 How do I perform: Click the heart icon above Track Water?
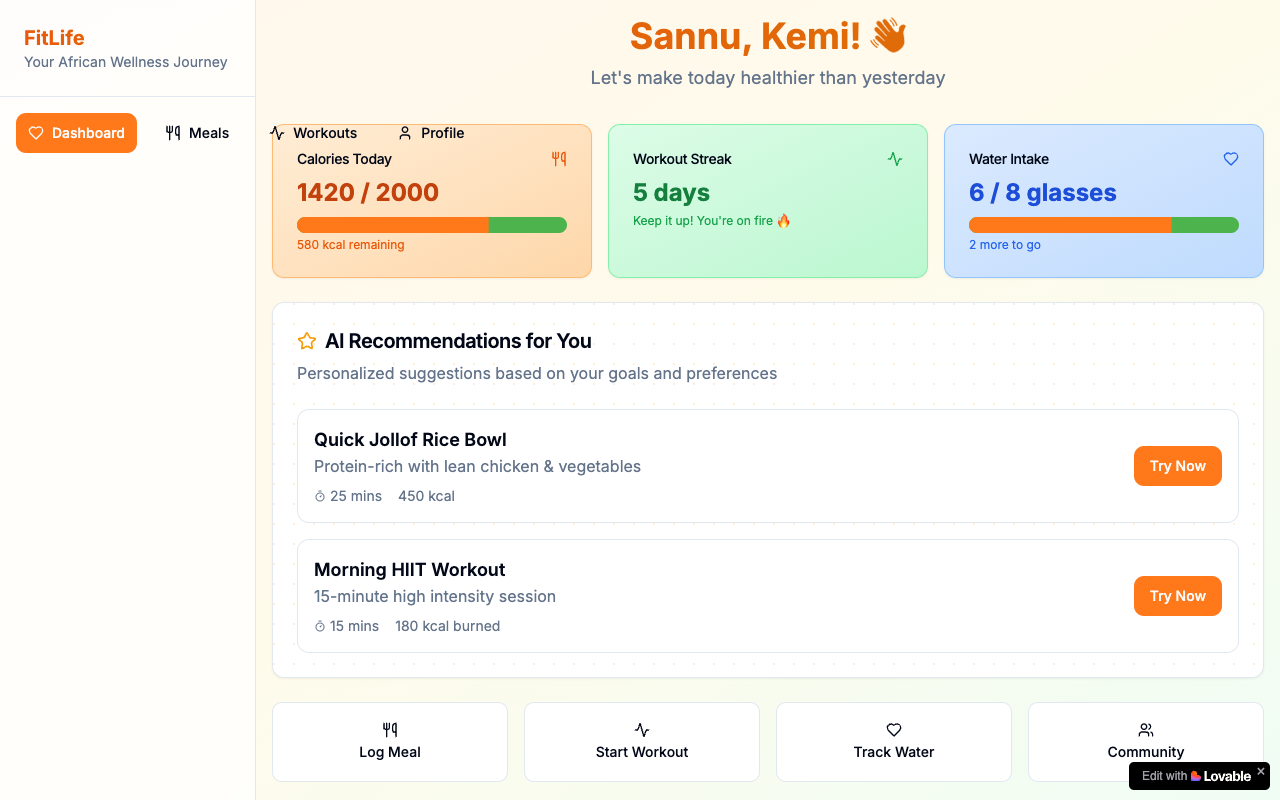tap(893, 730)
